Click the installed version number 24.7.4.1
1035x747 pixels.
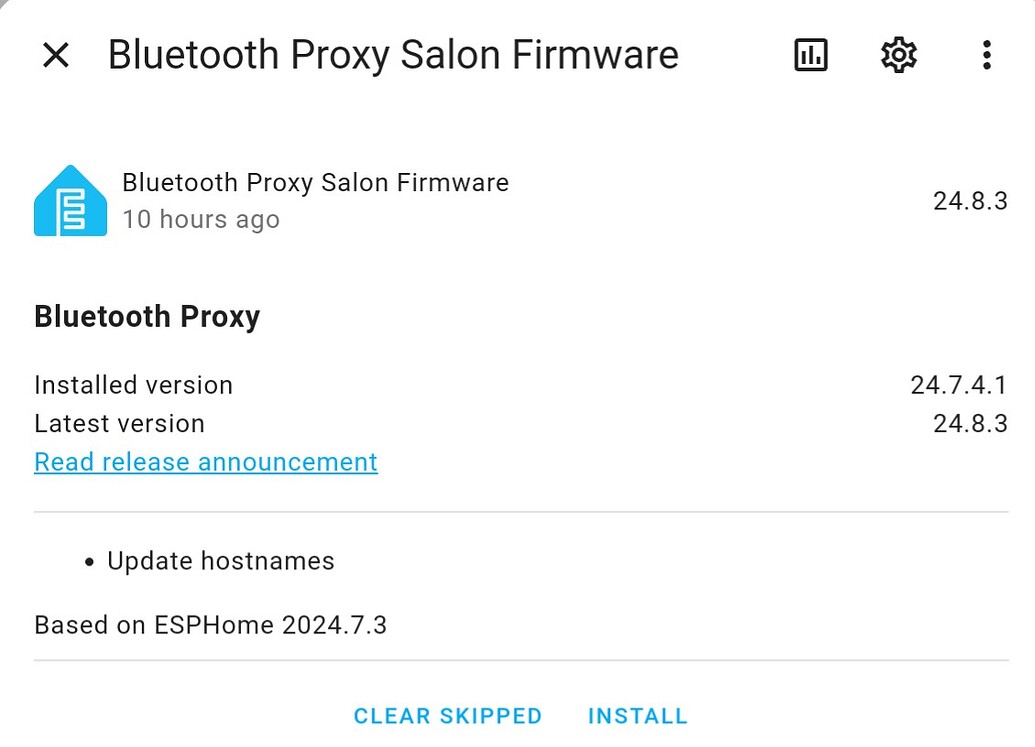pos(958,385)
